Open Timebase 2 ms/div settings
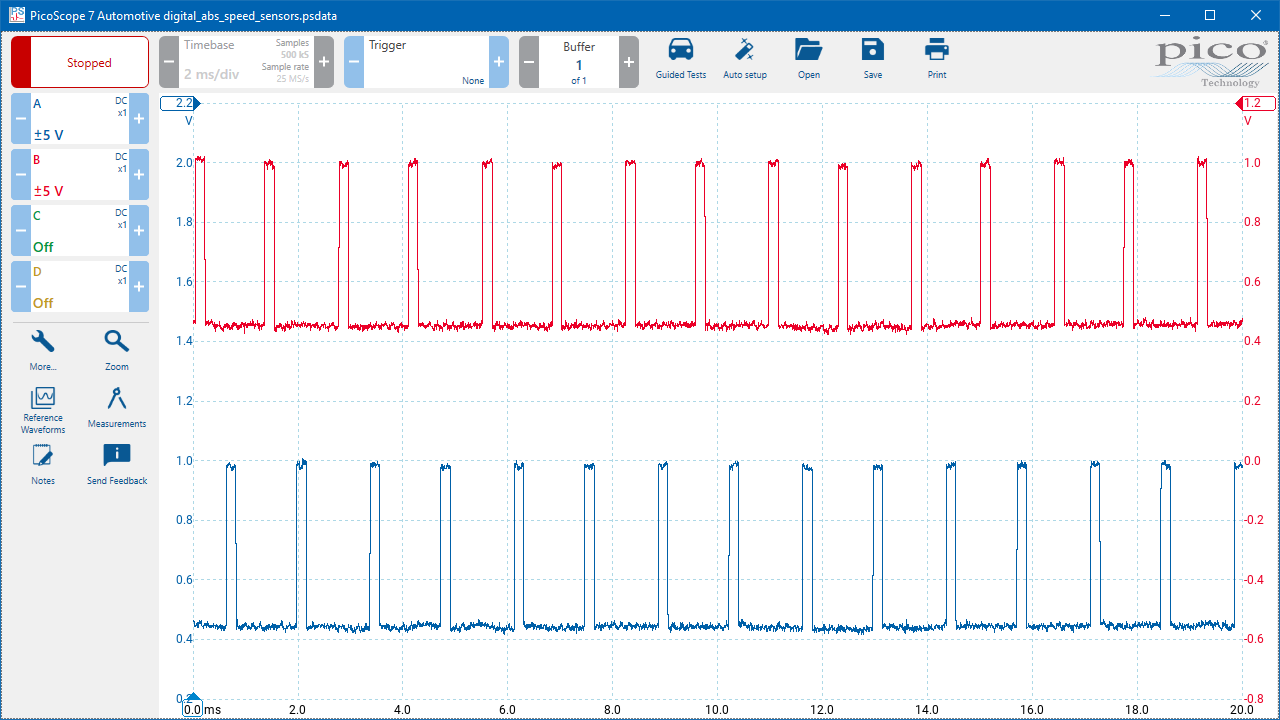 (246, 62)
